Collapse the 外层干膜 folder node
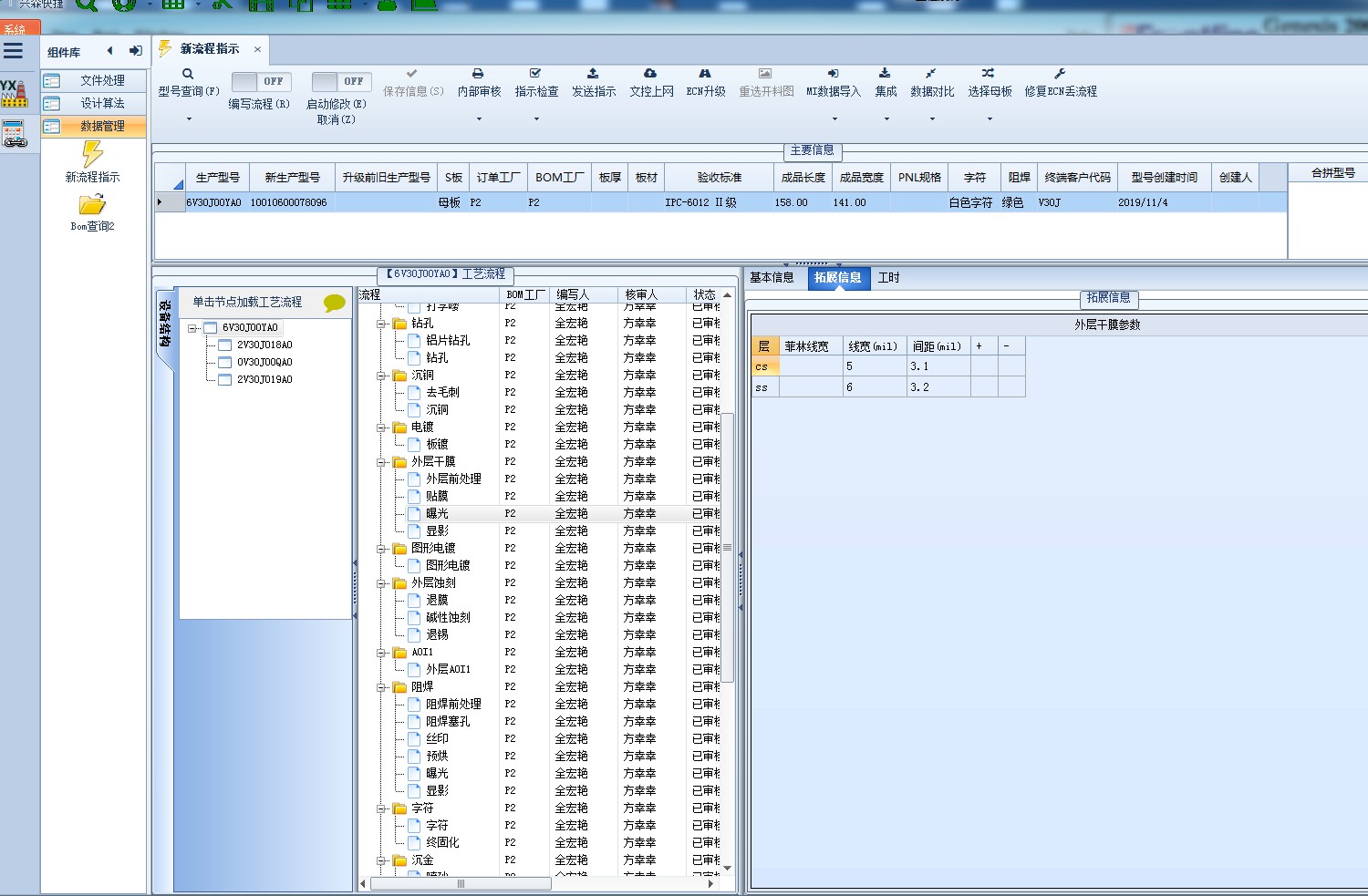The image size is (1368, 896). point(381,462)
